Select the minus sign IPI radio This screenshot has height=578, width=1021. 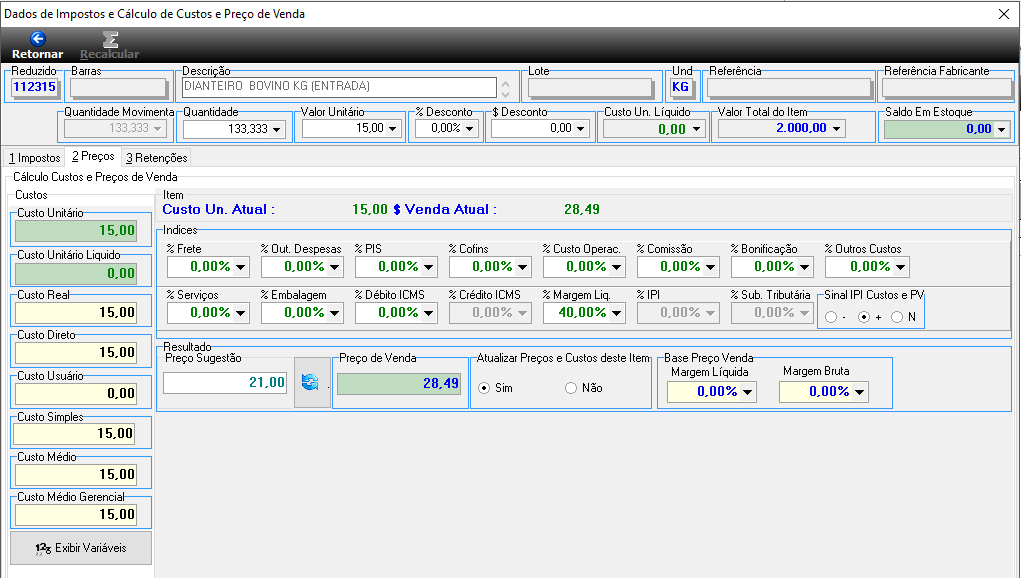(x=831, y=317)
